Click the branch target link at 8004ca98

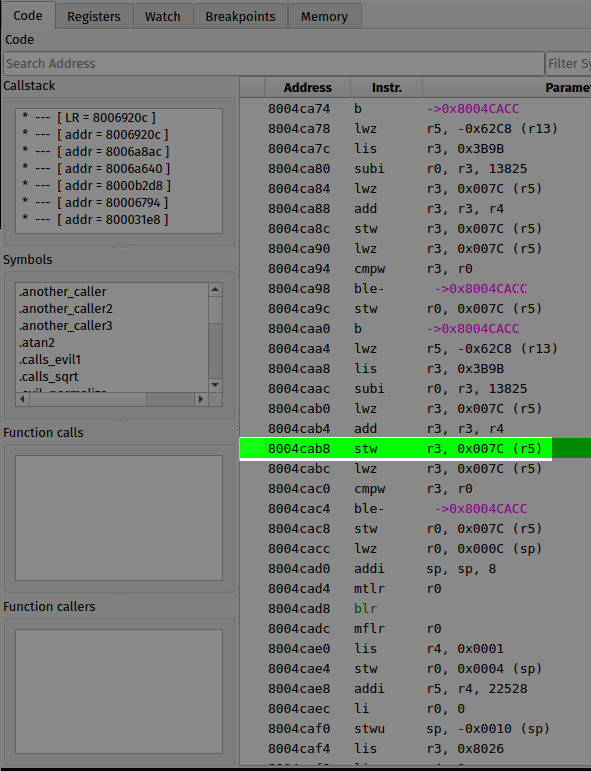[480, 289]
